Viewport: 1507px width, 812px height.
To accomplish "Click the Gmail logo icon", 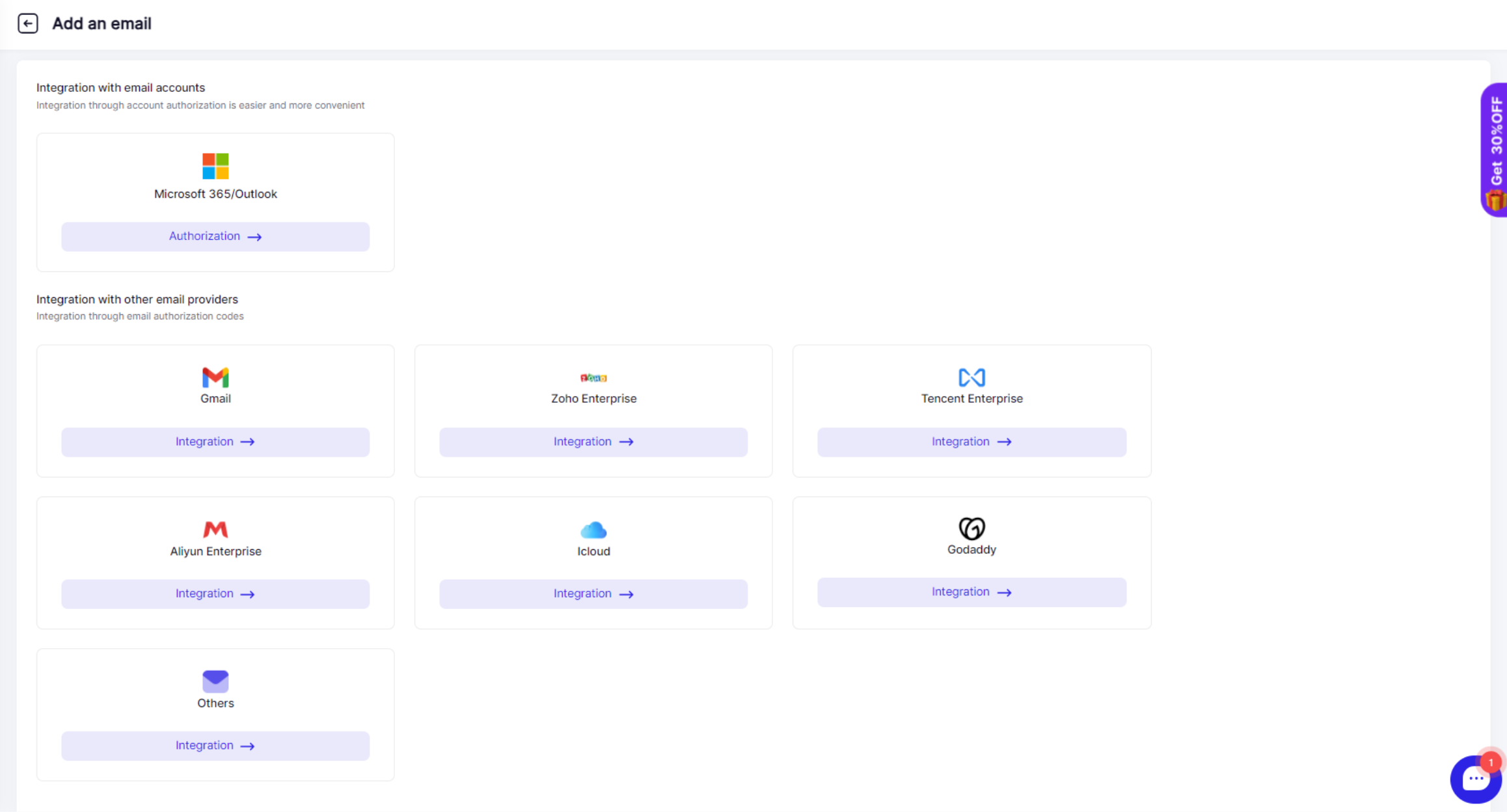I will click(215, 377).
